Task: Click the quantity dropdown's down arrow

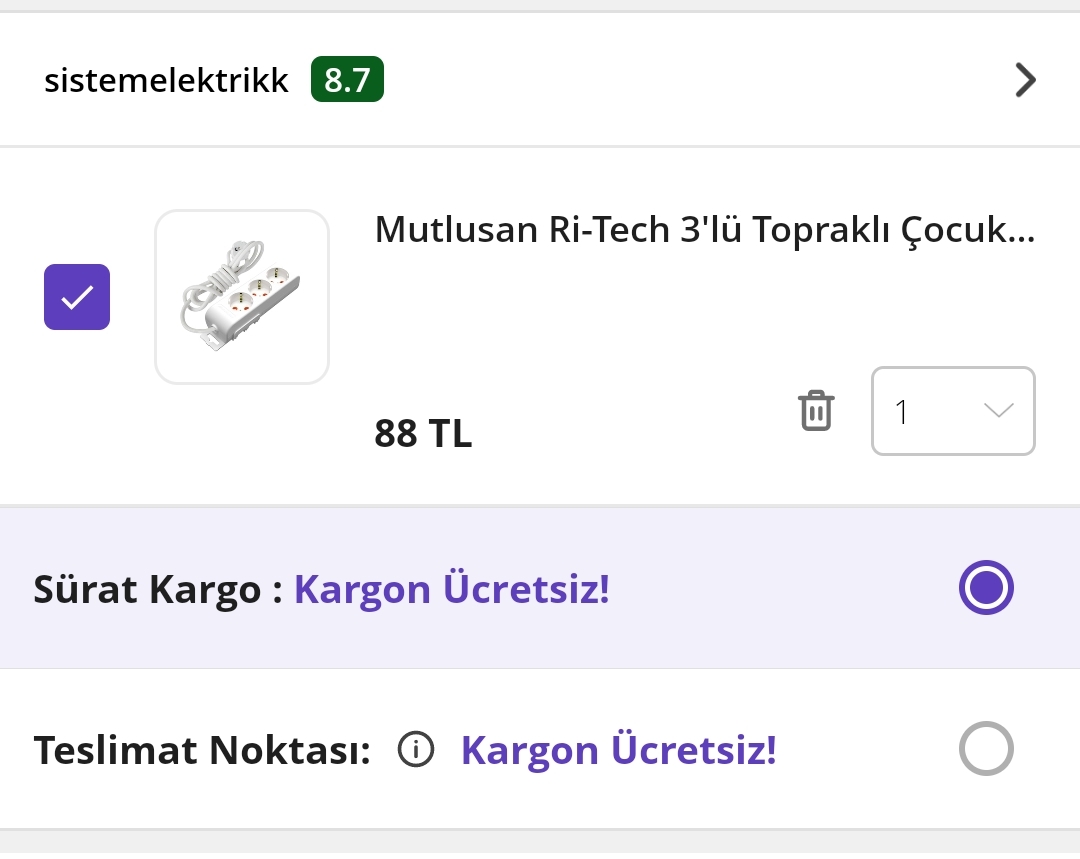Action: 998,411
